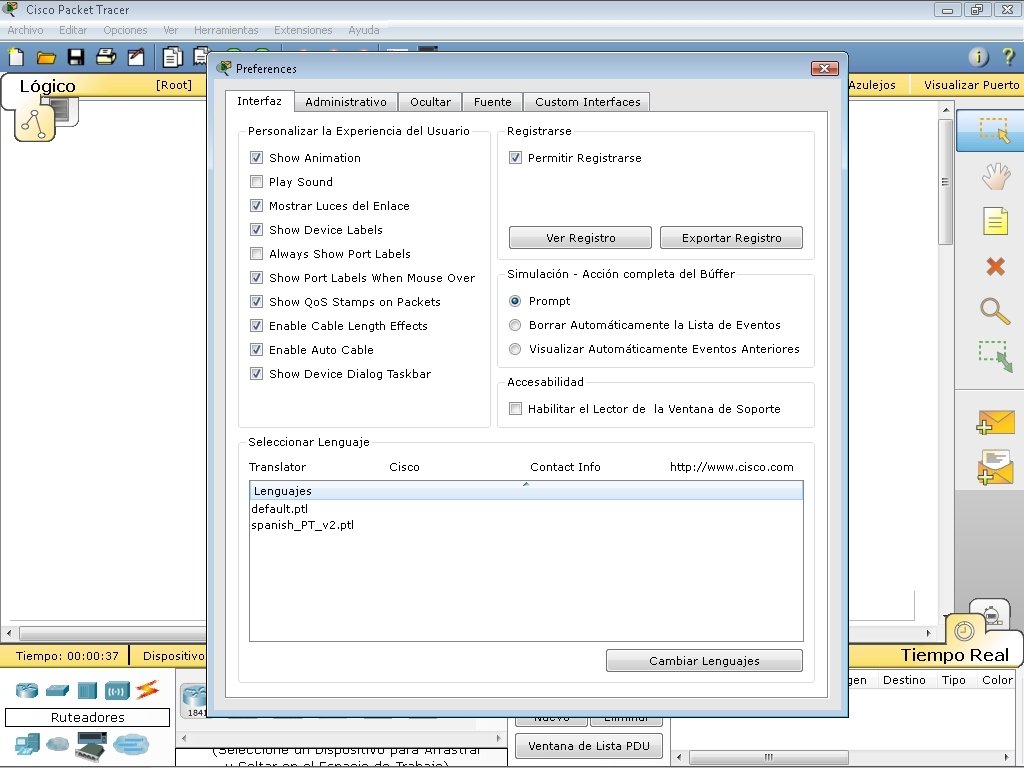
Task: Select Multiuser Connection cloud icon
Action: pyautogui.click(x=131, y=744)
